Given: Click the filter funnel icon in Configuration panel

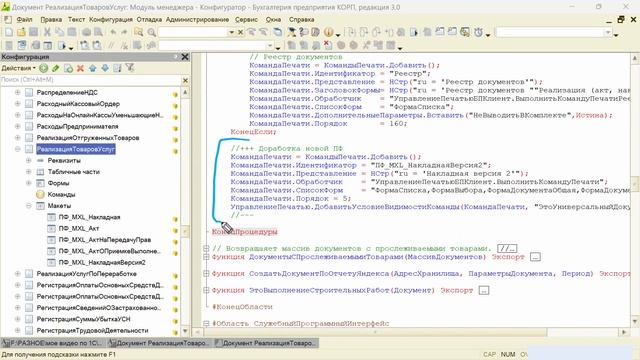Looking at the screenshot, I should tap(130, 68).
